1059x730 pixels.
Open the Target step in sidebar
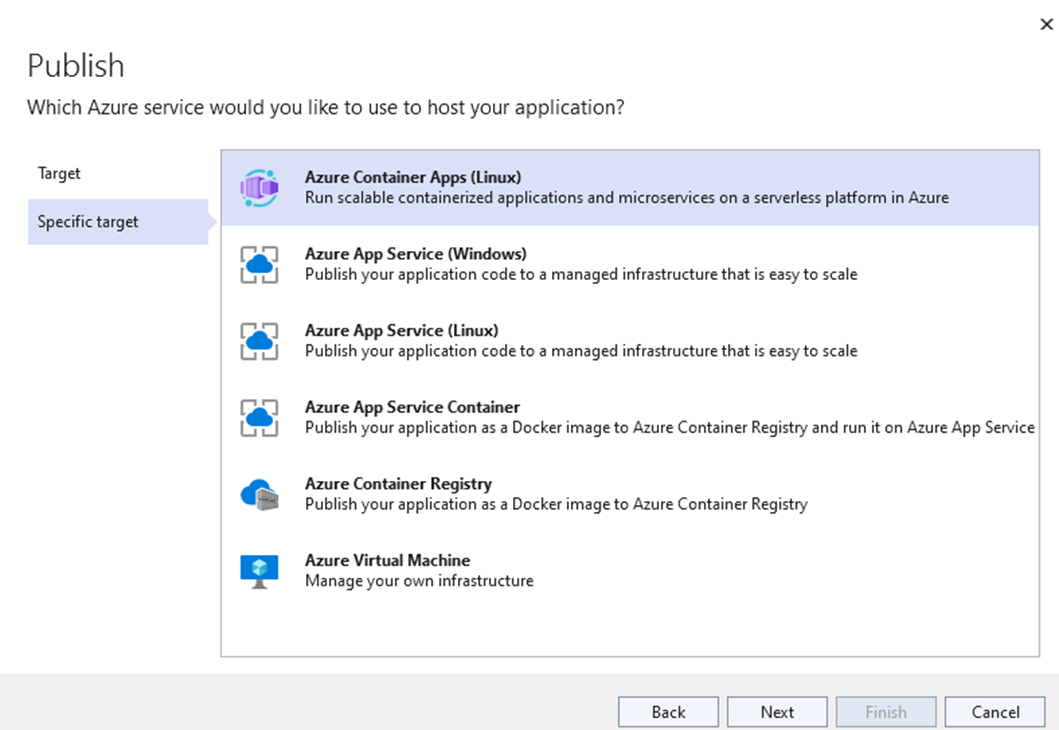point(59,174)
